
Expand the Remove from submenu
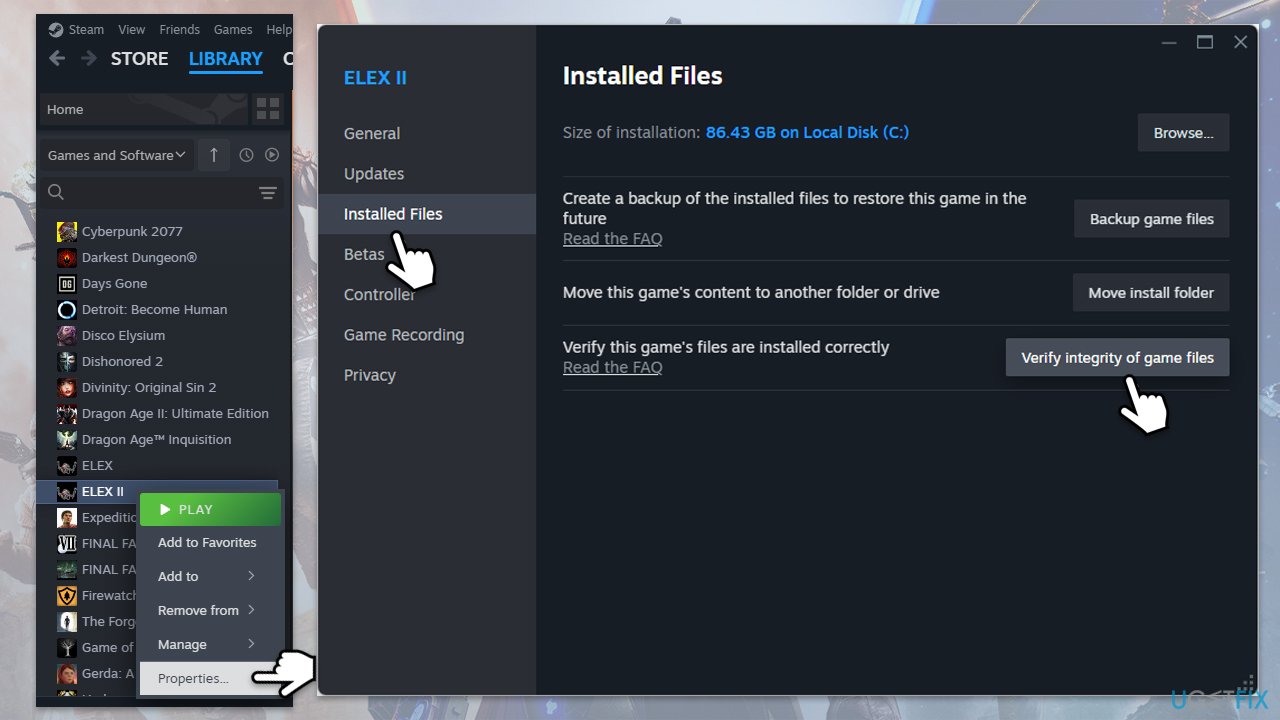tap(207, 610)
